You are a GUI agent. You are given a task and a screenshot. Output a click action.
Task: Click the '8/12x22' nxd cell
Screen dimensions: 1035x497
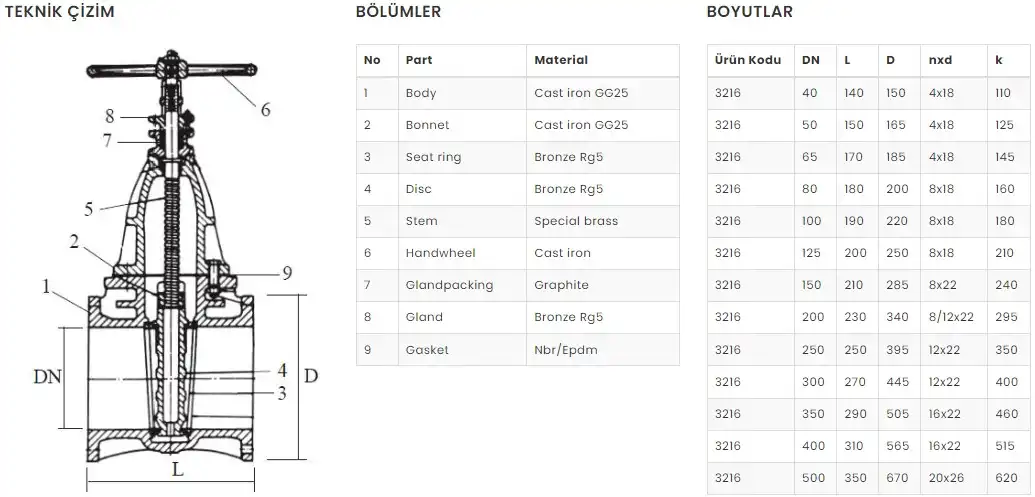[x=951, y=317]
